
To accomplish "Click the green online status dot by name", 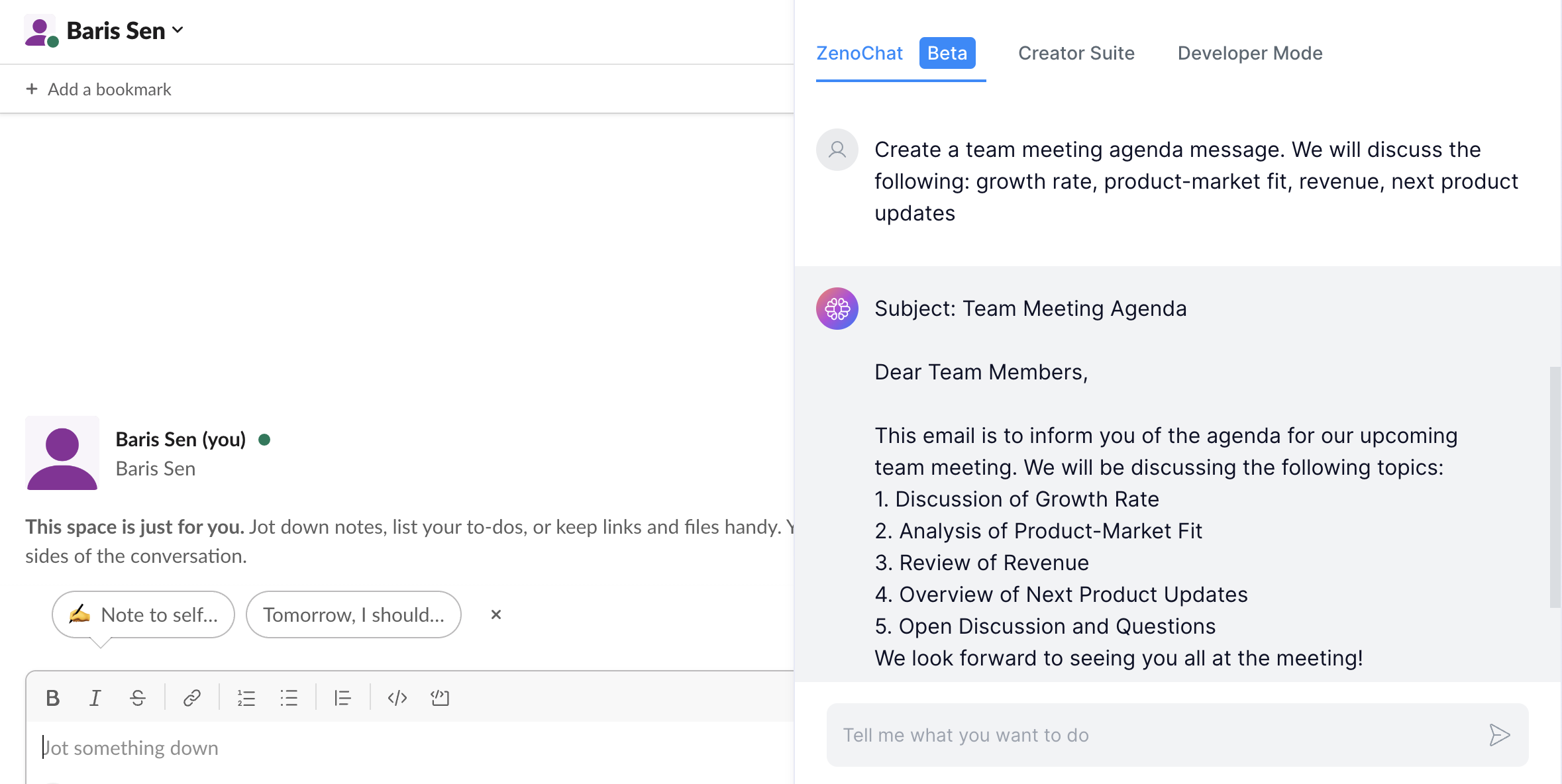I will pyautogui.click(x=264, y=440).
